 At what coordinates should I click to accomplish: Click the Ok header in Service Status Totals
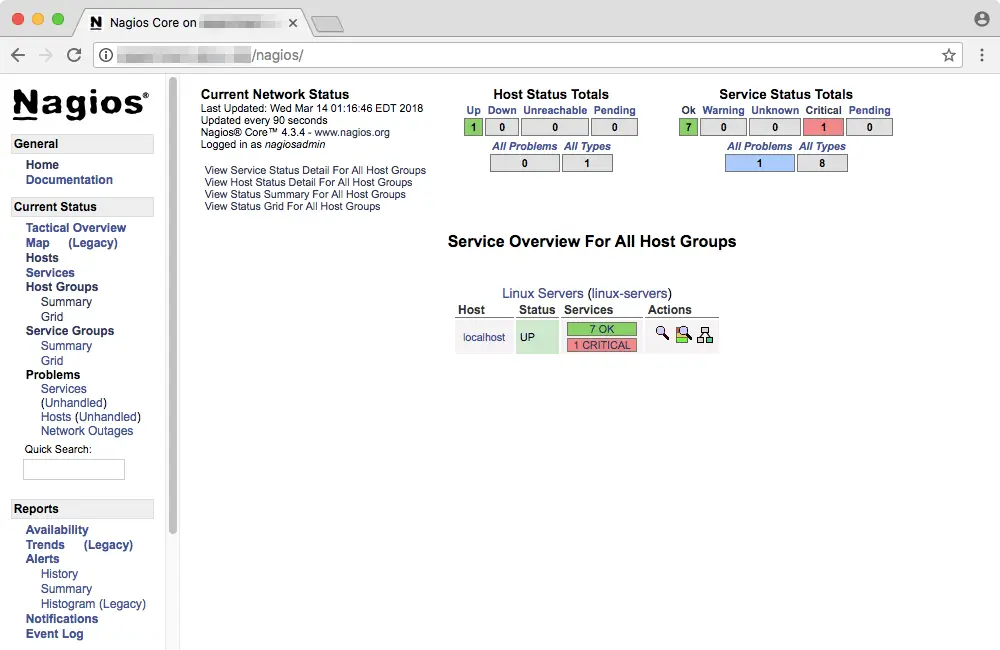click(x=688, y=110)
